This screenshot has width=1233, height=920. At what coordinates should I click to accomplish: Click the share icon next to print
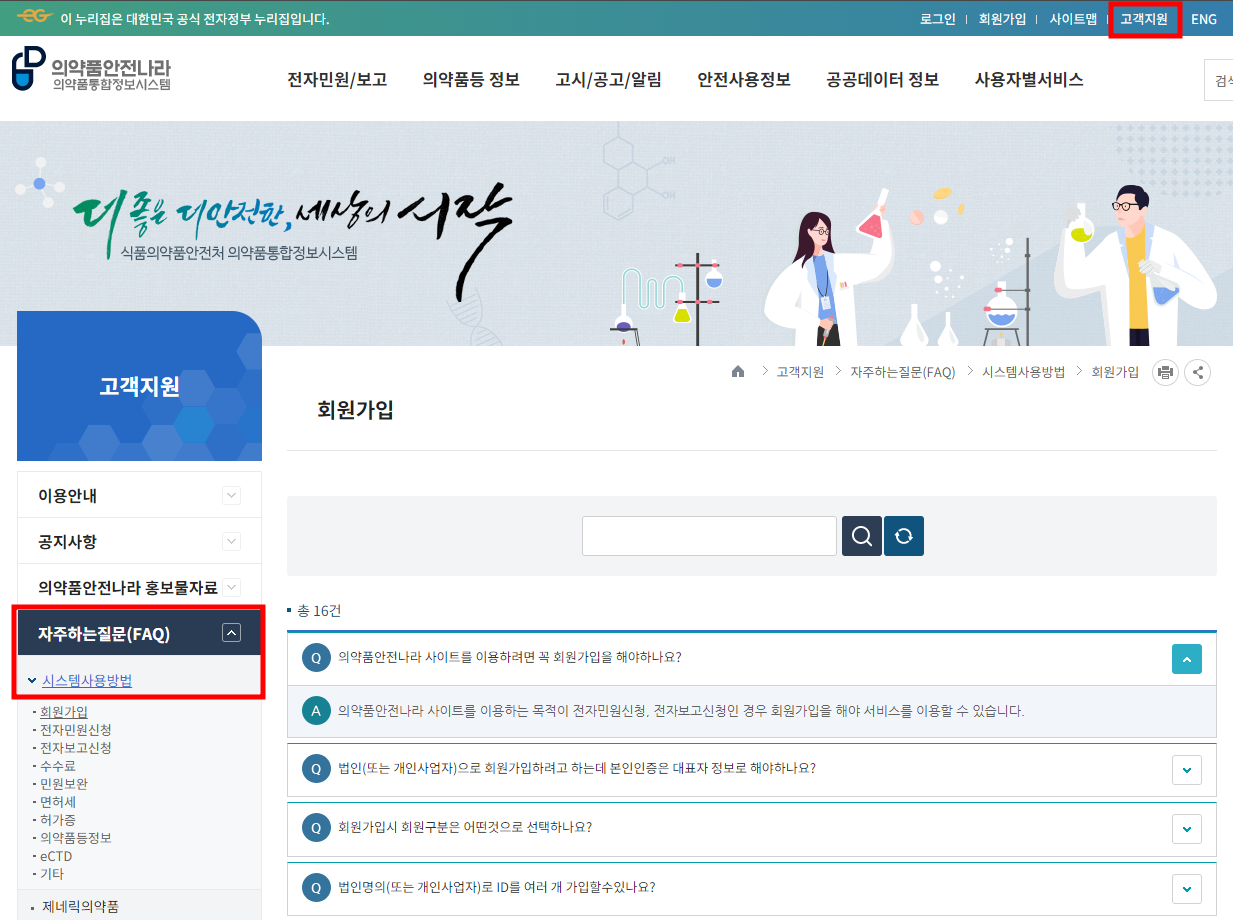[1198, 371]
